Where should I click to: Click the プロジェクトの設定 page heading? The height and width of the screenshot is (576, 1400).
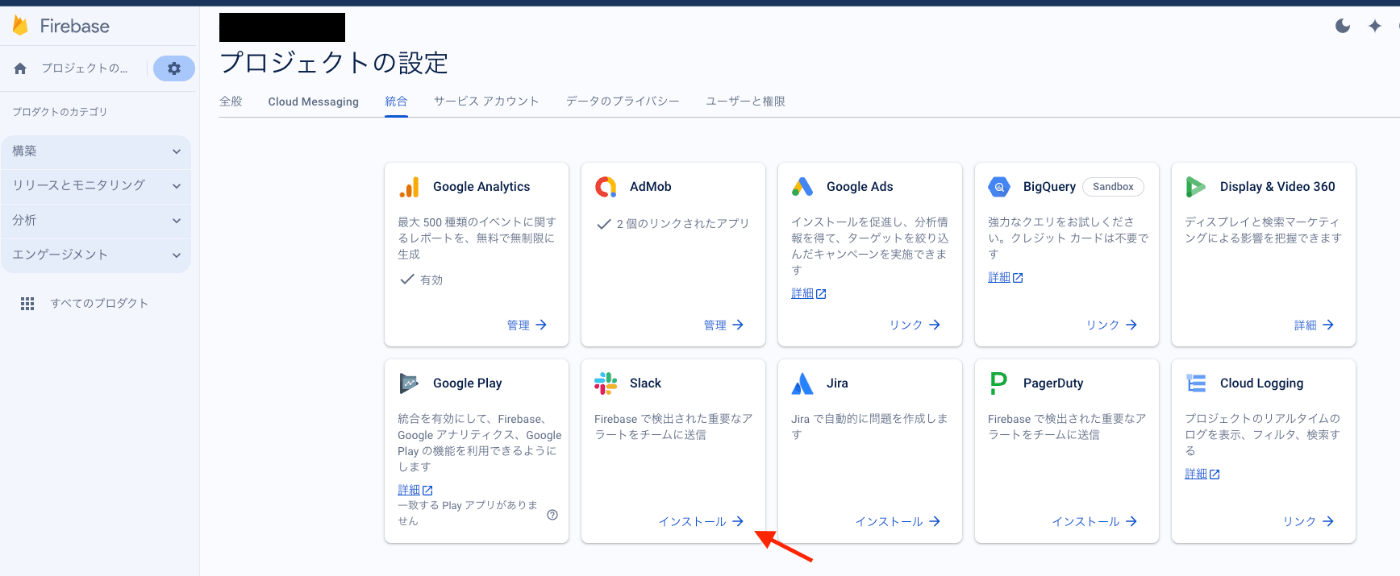tap(334, 62)
